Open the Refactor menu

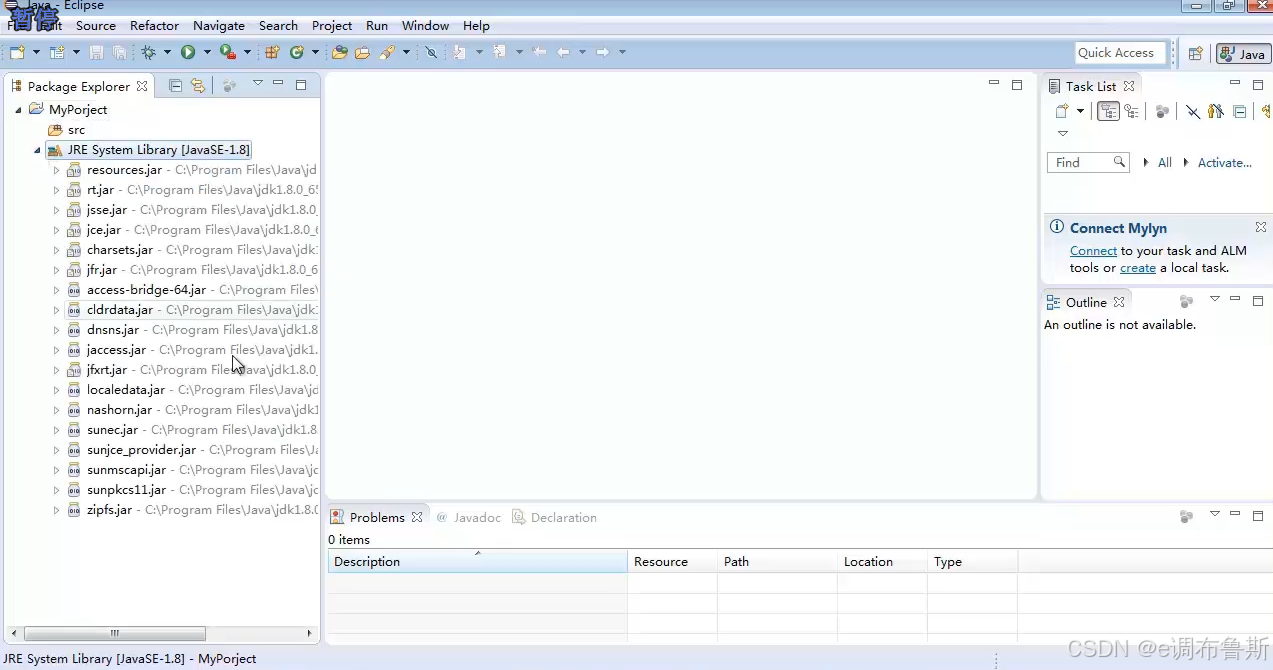click(154, 25)
